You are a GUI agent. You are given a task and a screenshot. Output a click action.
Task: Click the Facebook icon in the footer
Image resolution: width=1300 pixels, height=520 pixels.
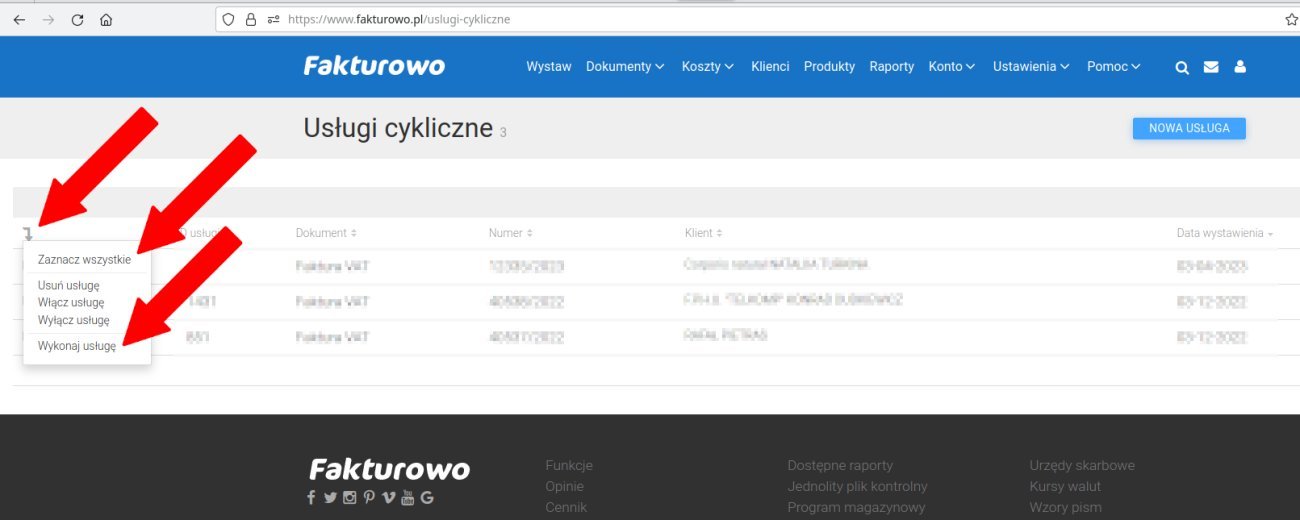311,497
